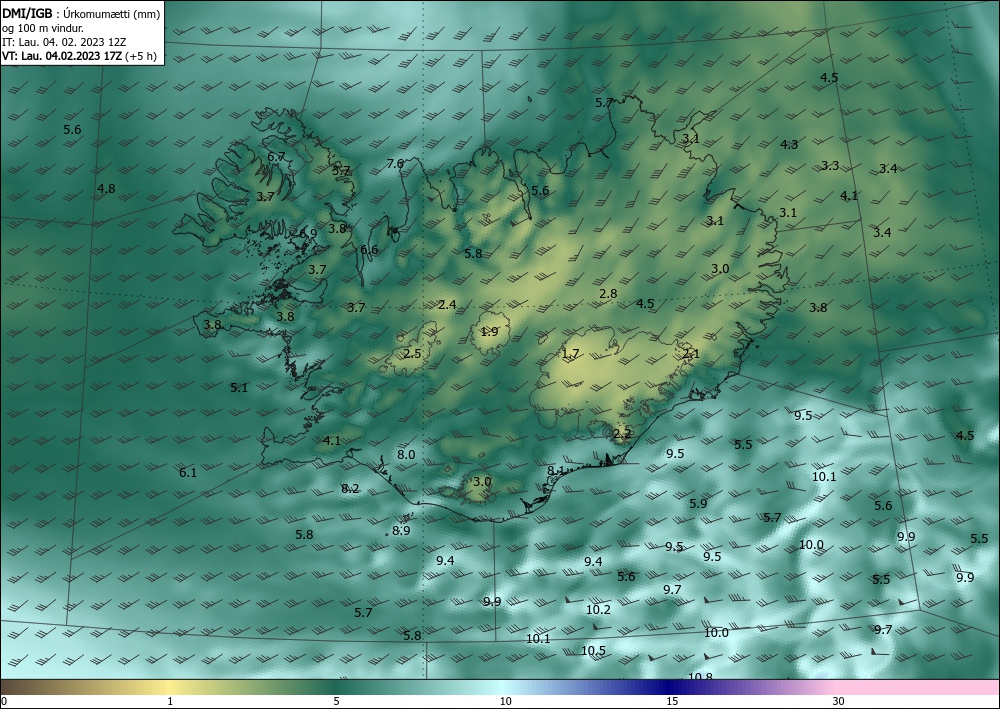Click the colorbar tick label 0
This screenshot has height=709, width=1000.
(x=4, y=701)
